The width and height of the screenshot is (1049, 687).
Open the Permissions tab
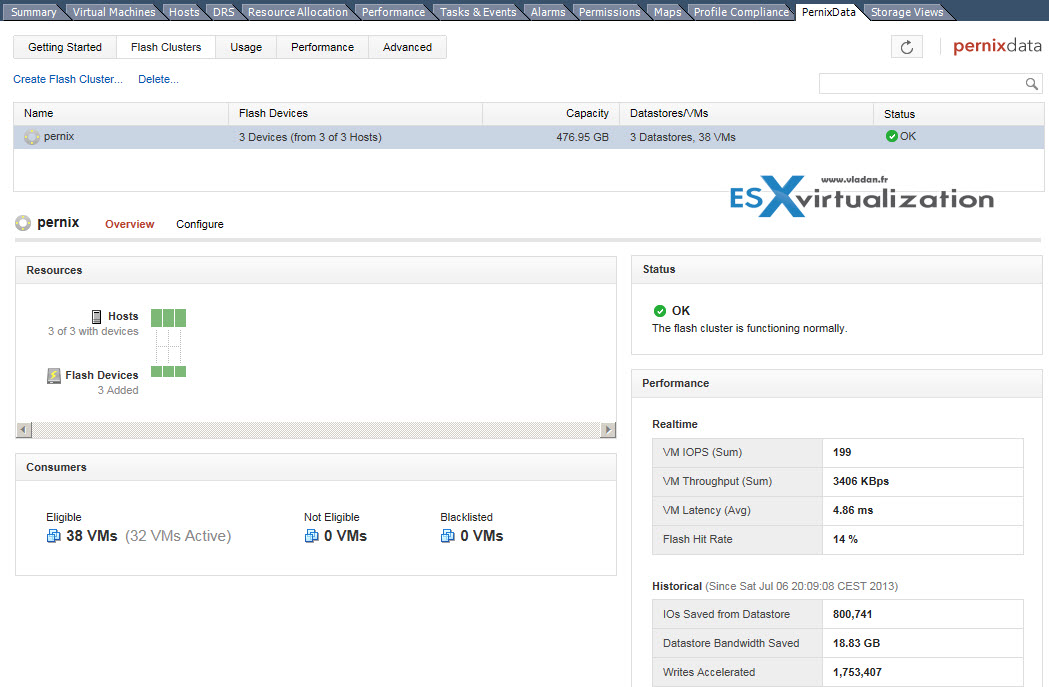[x=609, y=12]
